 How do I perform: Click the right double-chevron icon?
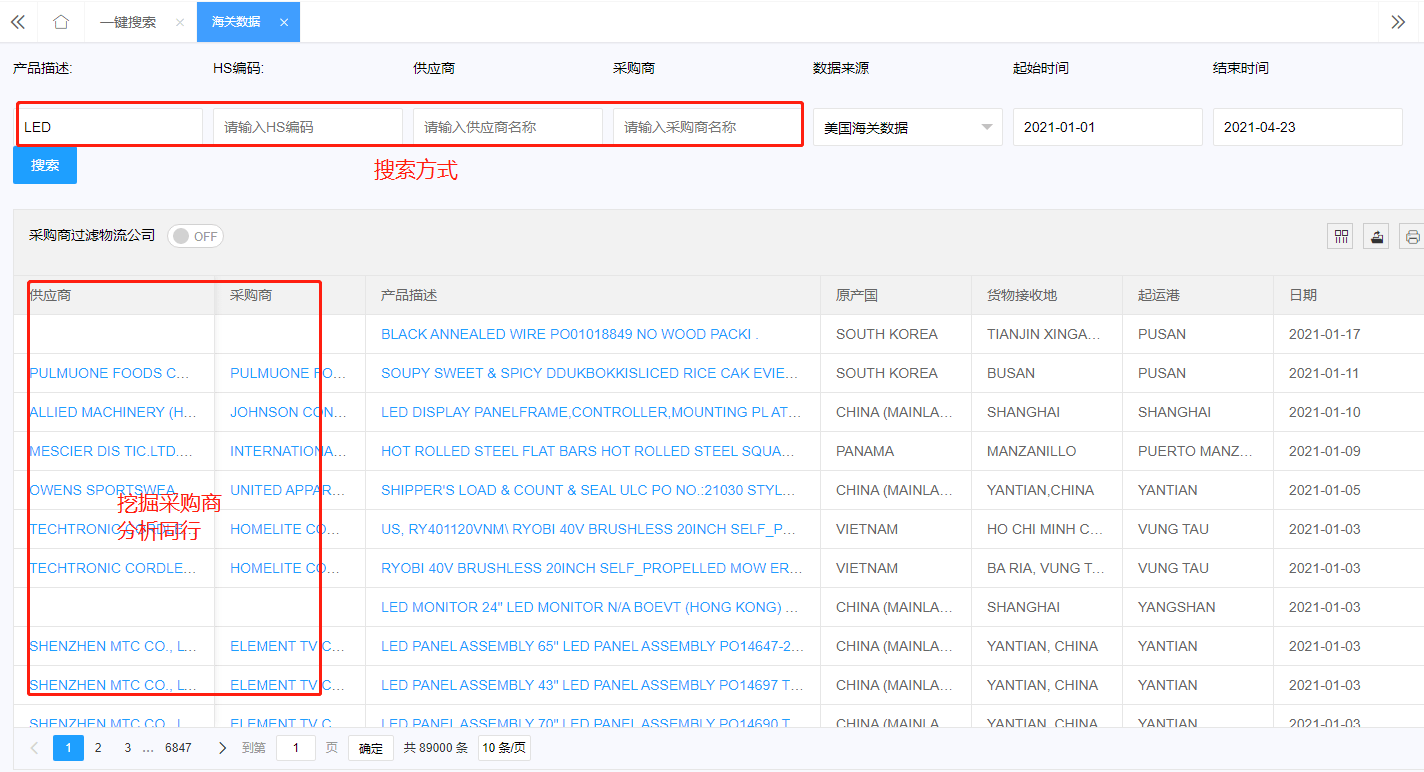click(1398, 22)
